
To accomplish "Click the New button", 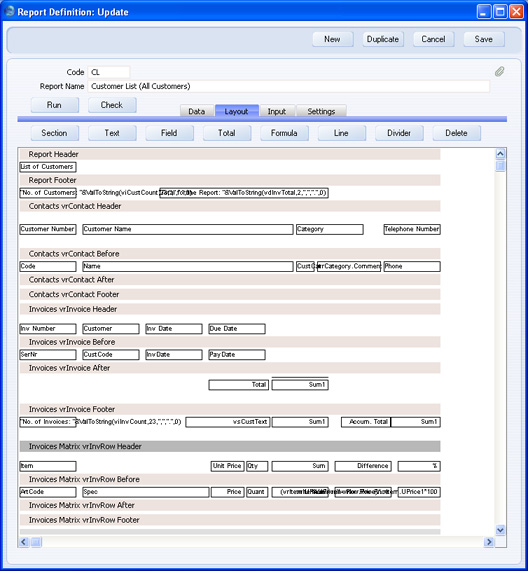I will (332, 39).
